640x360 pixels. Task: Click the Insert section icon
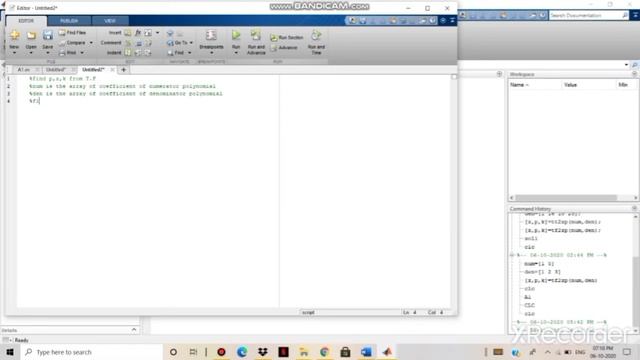tap(128, 32)
